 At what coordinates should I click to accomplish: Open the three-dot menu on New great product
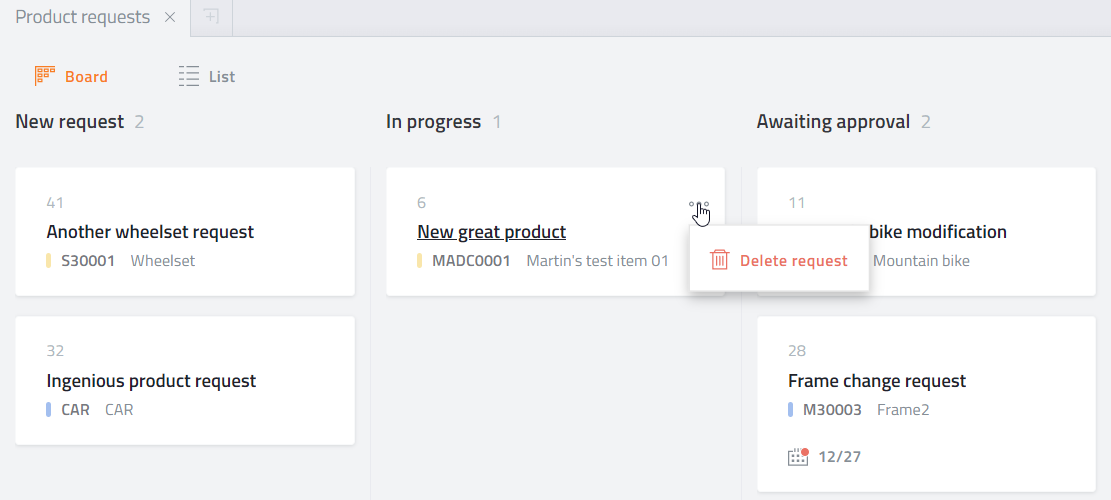click(x=699, y=204)
